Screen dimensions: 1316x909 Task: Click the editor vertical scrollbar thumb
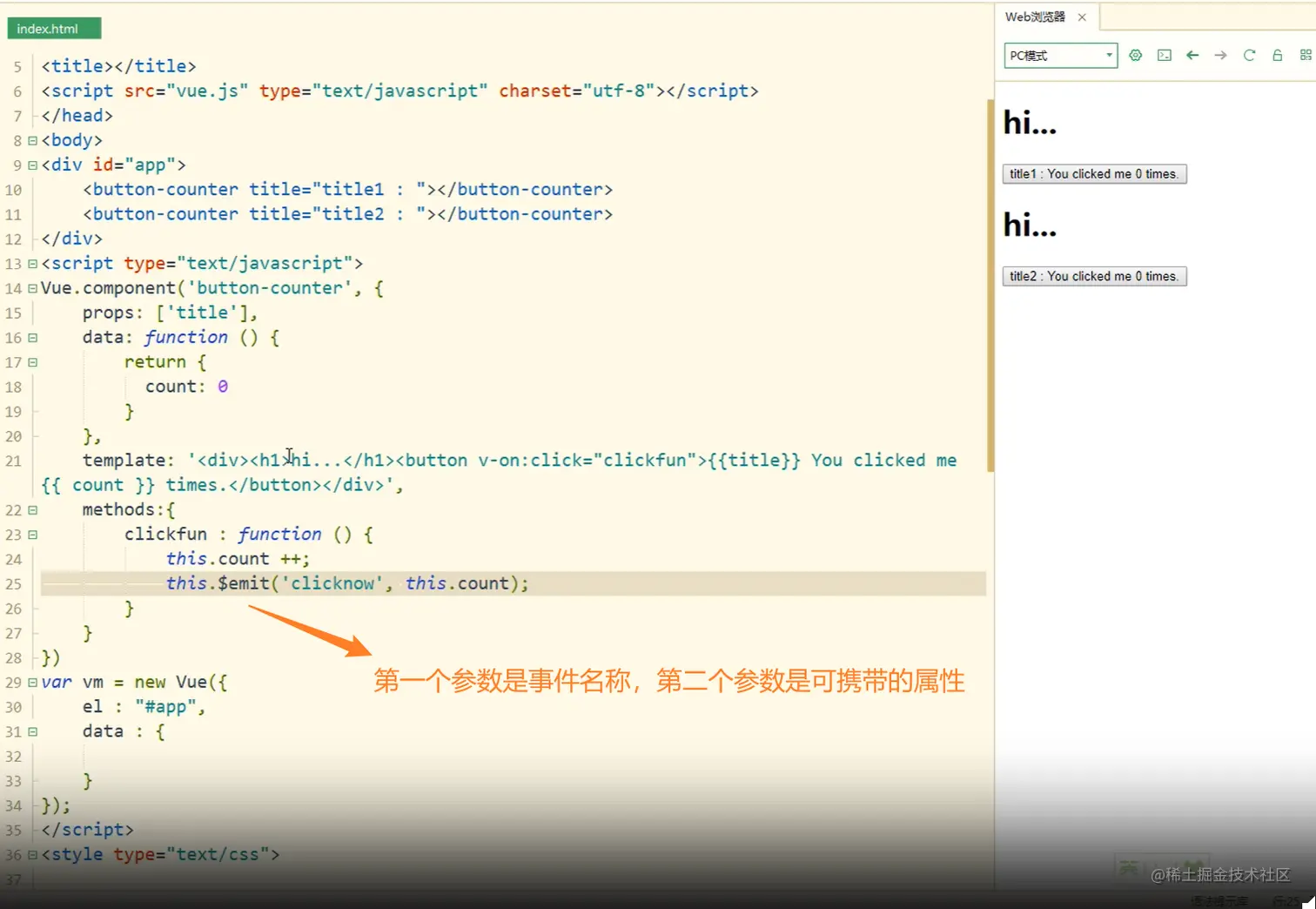[990, 285]
